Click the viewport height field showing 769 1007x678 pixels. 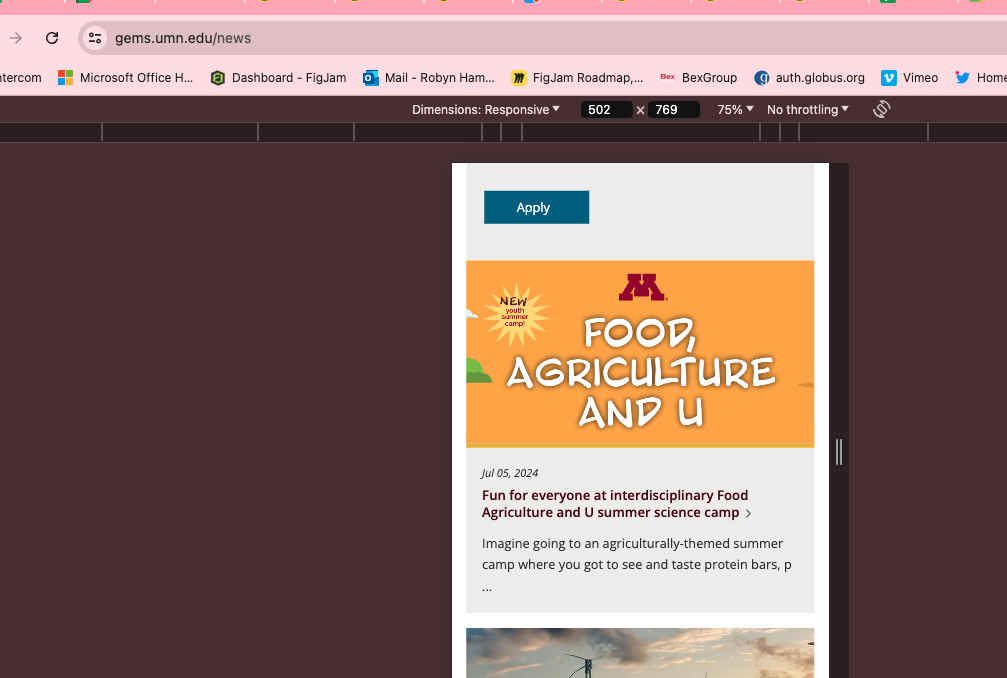pyautogui.click(x=672, y=110)
